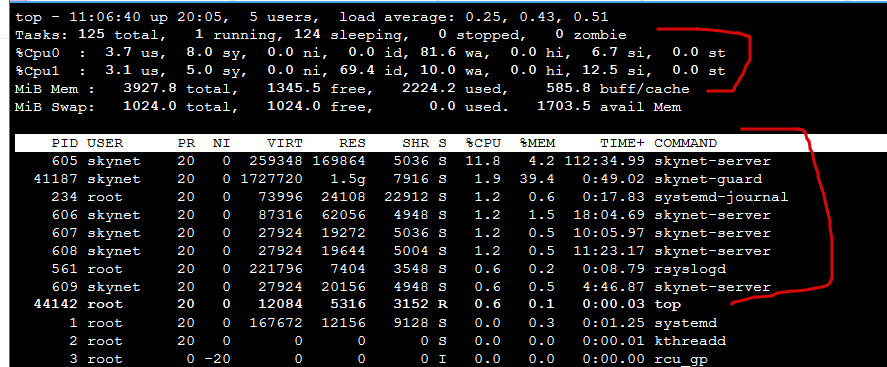Click the MiB Swap label

(55, 107)
